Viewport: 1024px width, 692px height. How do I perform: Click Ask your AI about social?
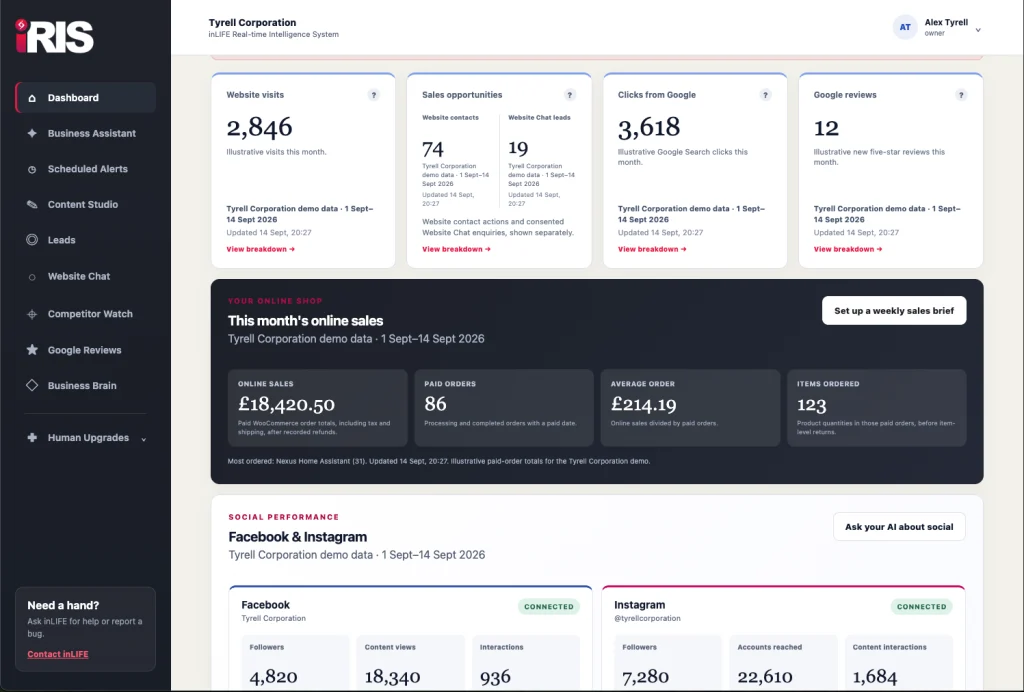click(x=899, y=527)
